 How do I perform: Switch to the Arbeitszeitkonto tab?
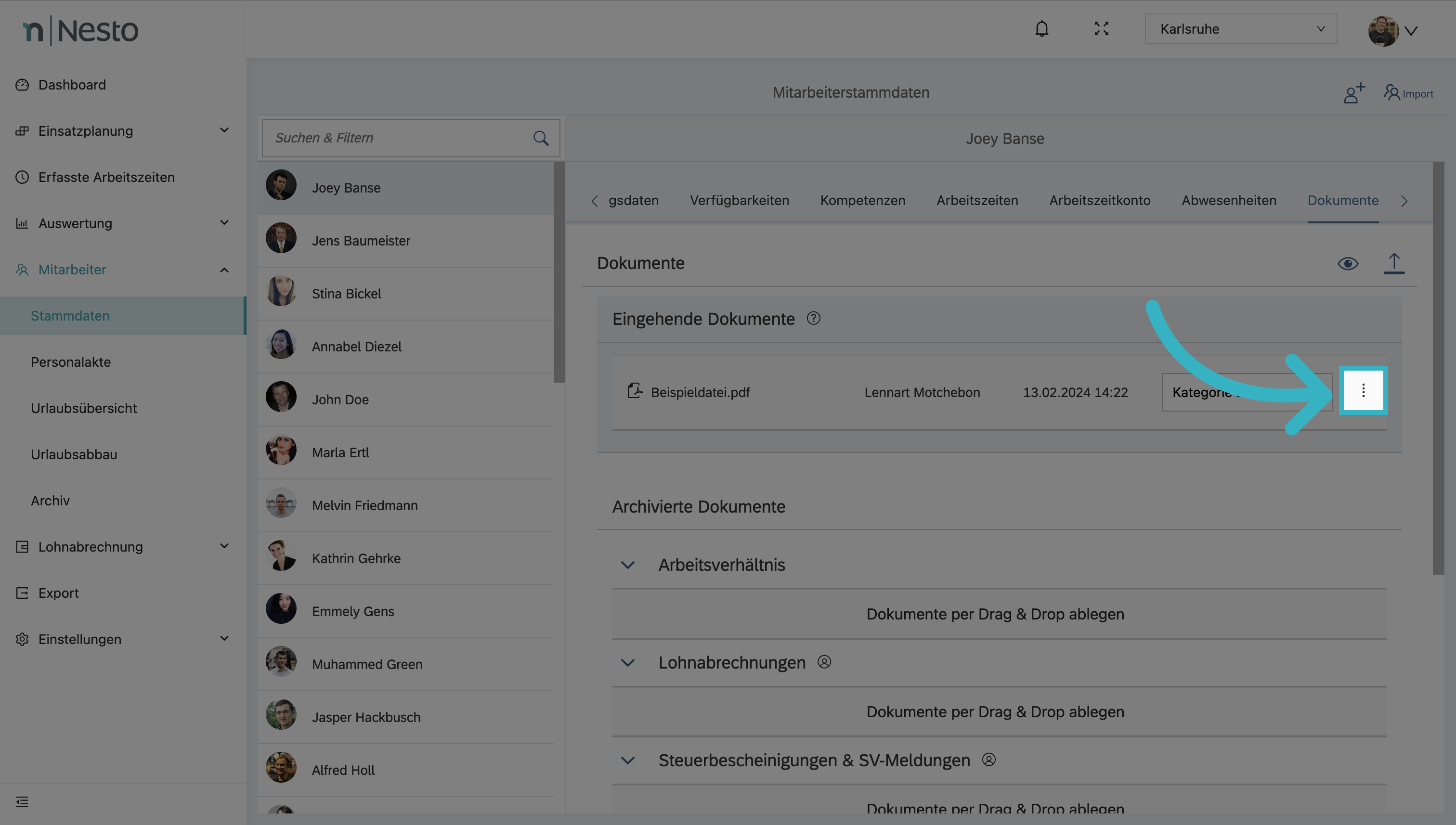click(1099, 201)
